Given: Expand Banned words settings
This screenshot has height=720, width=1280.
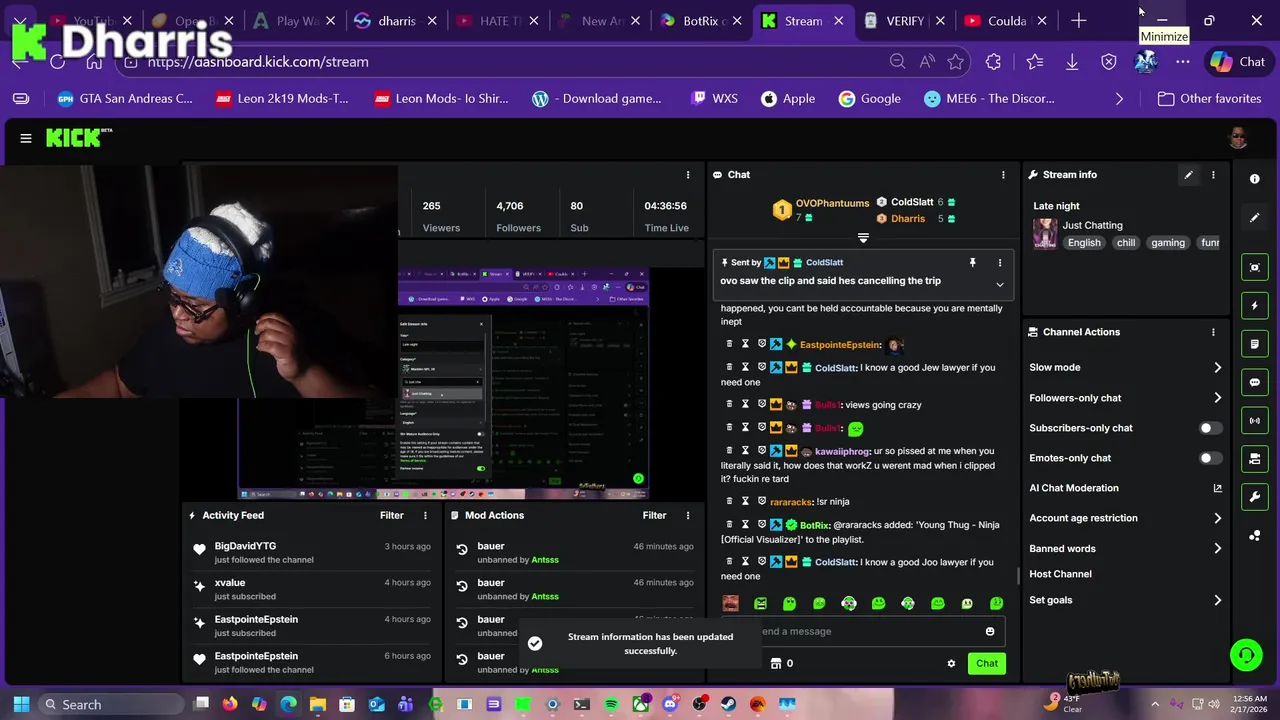Looking at the screenshot, I should tap(1217, 548).
